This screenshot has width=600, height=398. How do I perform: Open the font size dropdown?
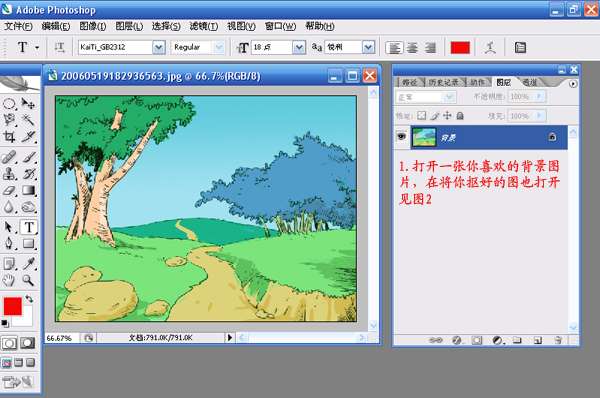click(299, 47)
